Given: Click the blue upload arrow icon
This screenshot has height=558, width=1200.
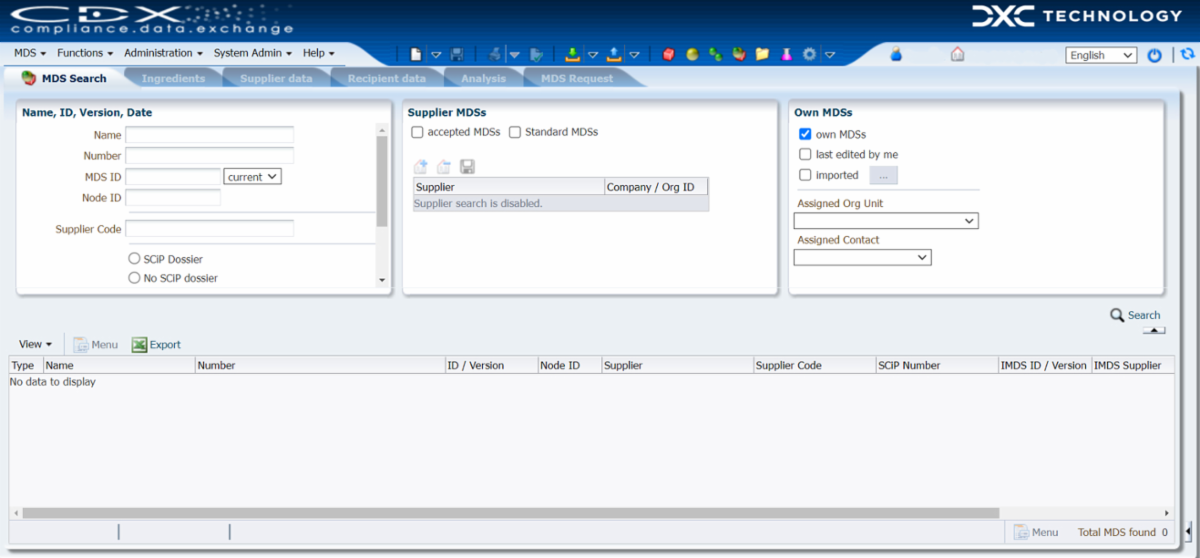Looking at the screenshot, I should 614,54.
